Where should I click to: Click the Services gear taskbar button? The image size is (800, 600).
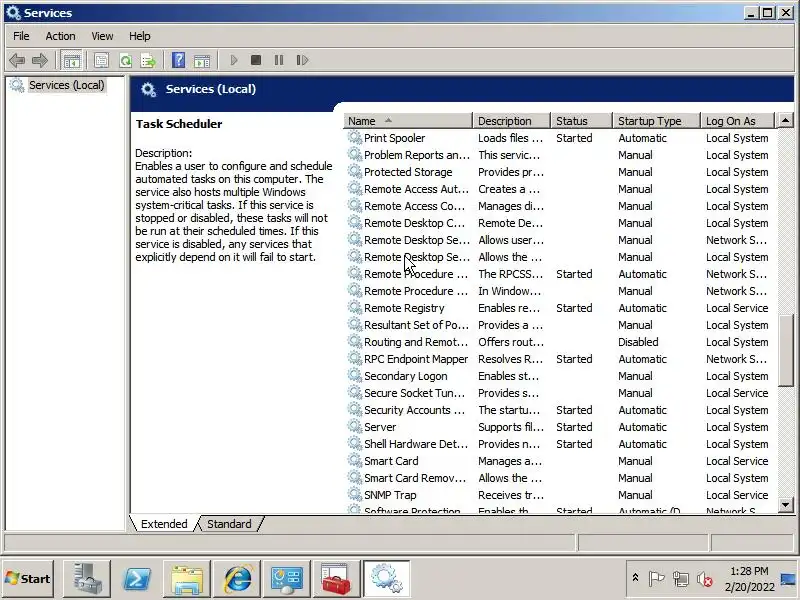click(x=387, y=579)
